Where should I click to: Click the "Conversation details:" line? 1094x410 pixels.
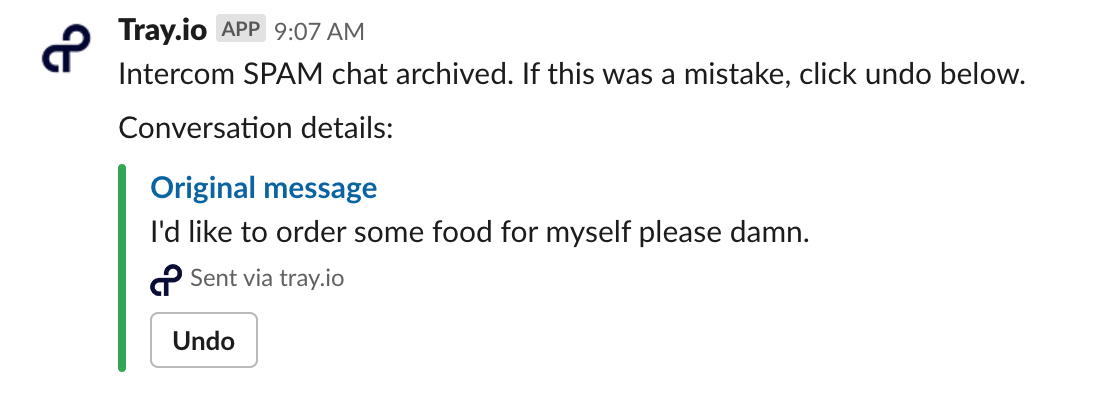(256, 128)
